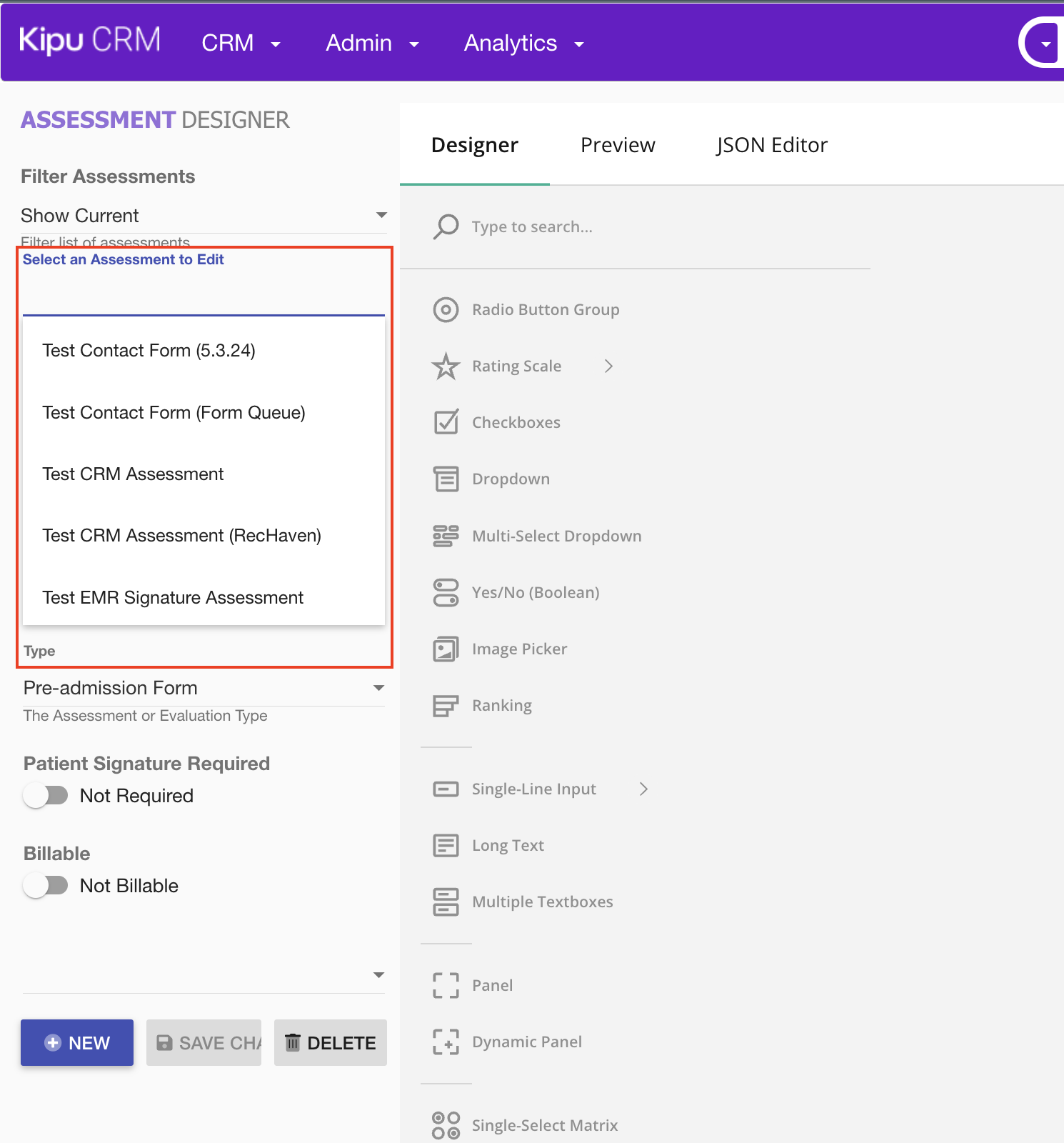Switch to the Preview tab
The height and width of the screenshot is (1143, 1064).
[x=618, y=145]
